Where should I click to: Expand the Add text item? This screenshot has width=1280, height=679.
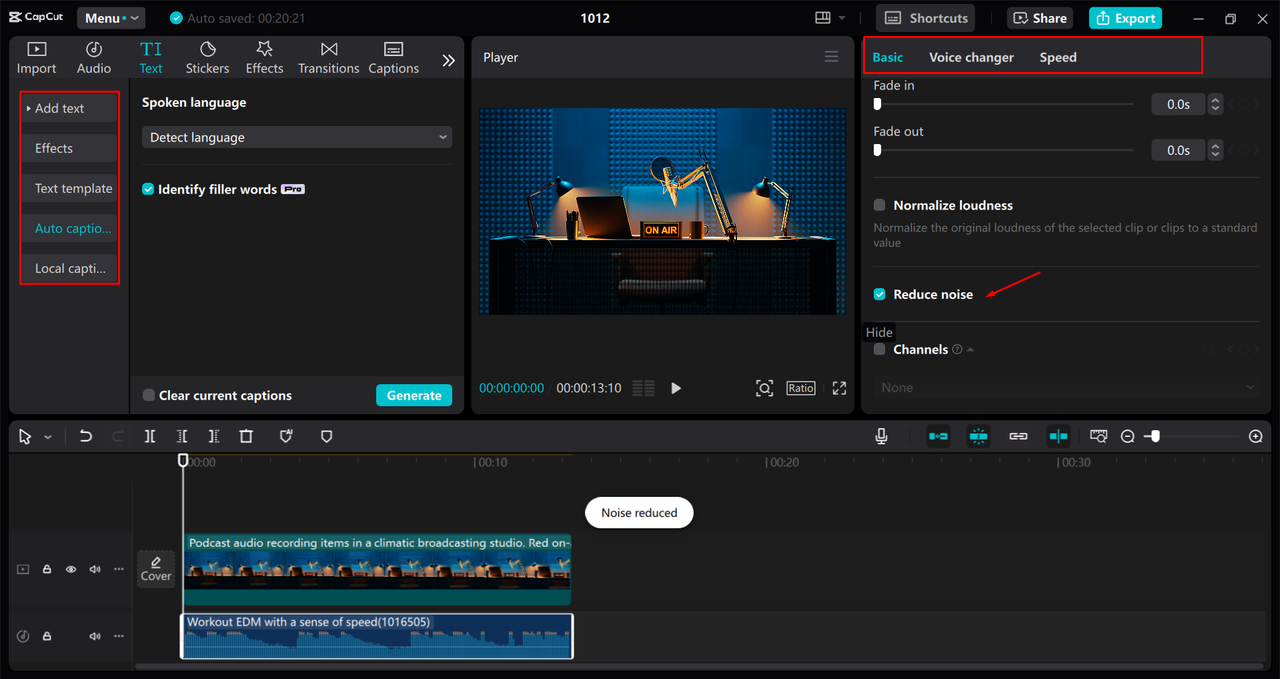69,108
